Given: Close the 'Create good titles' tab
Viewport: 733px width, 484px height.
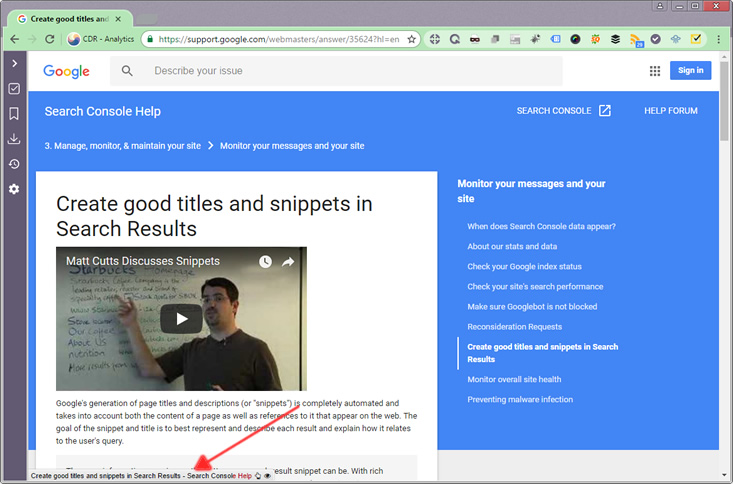Looking at the screenshot, I should 118,19.
